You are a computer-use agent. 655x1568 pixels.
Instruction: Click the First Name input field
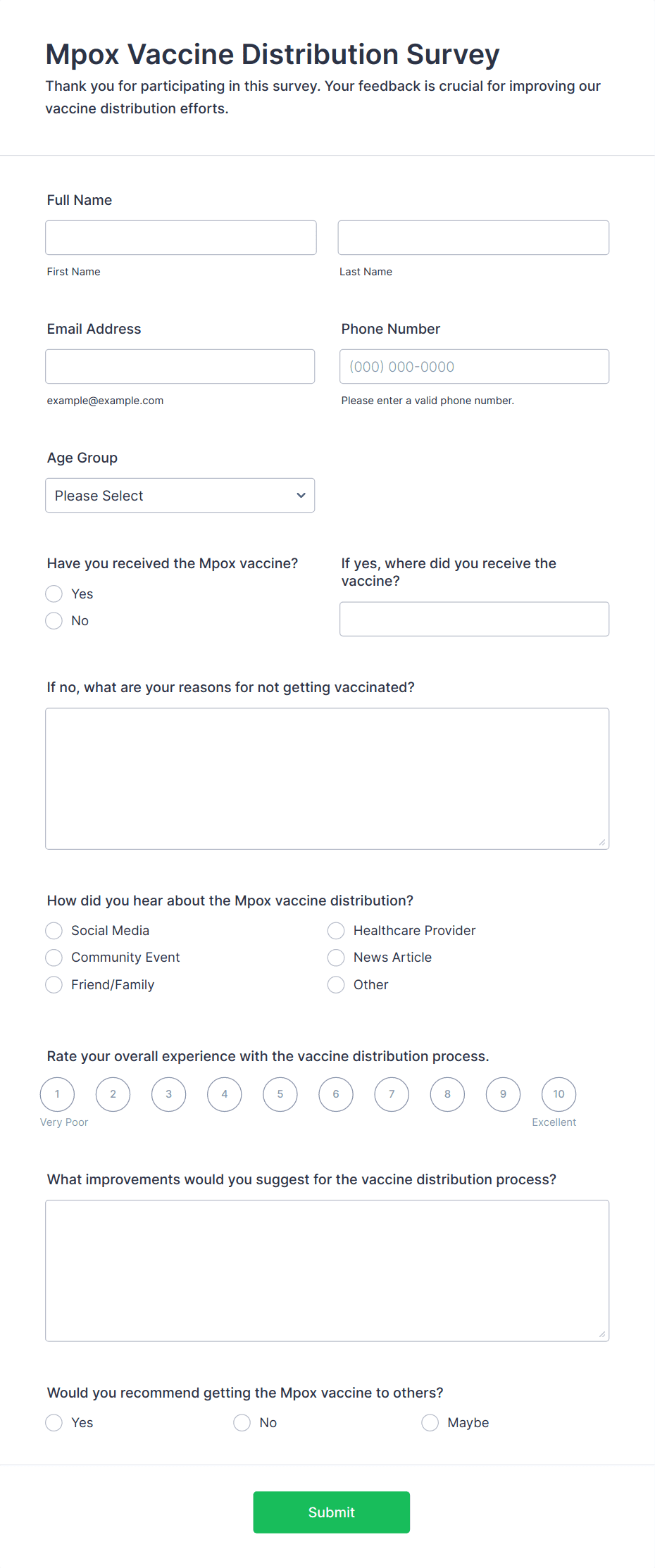coord(181,237)
